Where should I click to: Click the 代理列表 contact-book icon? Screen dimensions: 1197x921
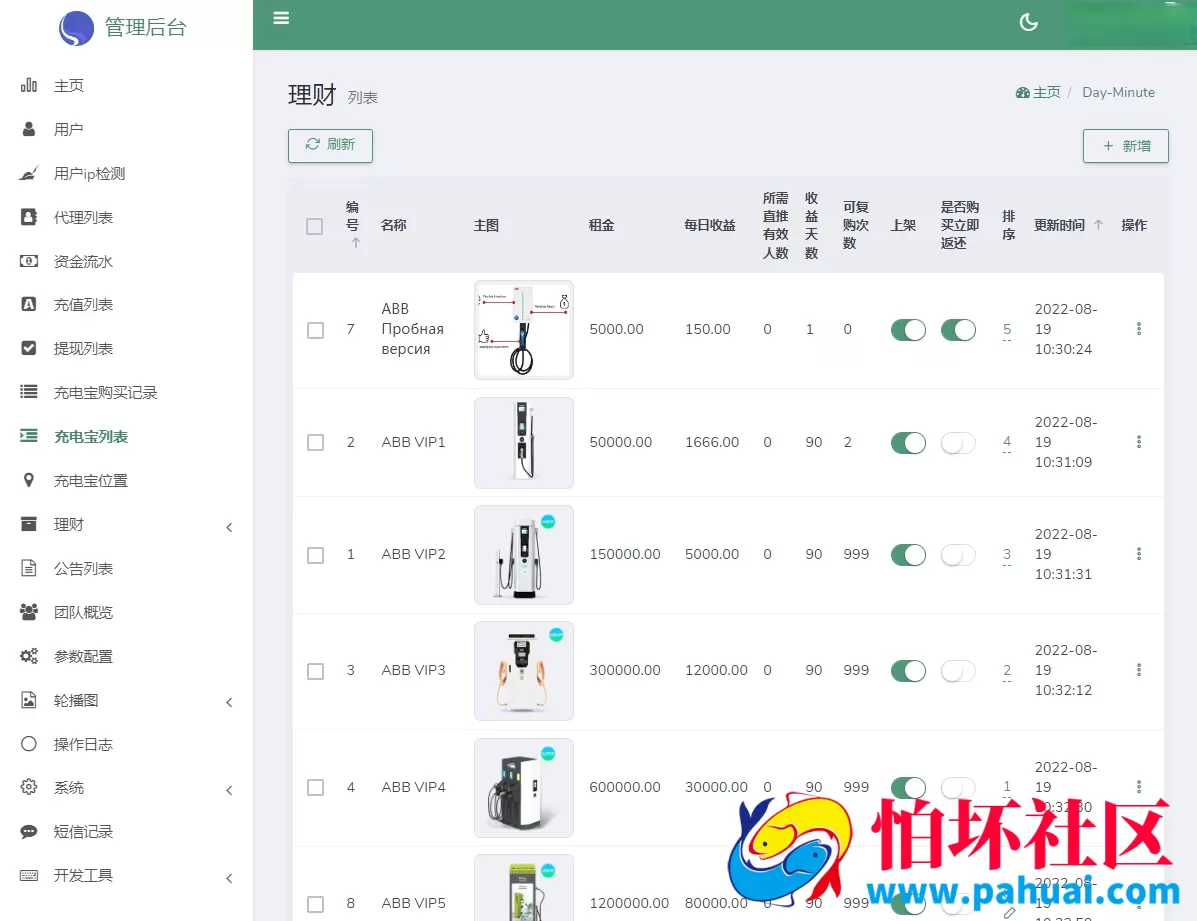tap(28, 217)
